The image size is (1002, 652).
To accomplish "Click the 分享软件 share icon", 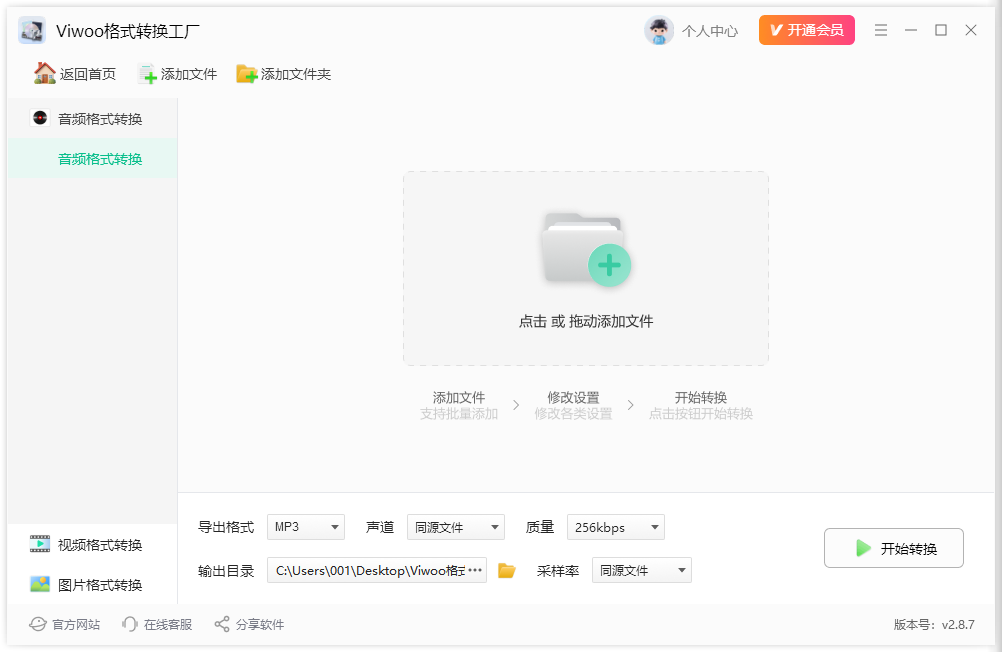I will tap(221, 624).
